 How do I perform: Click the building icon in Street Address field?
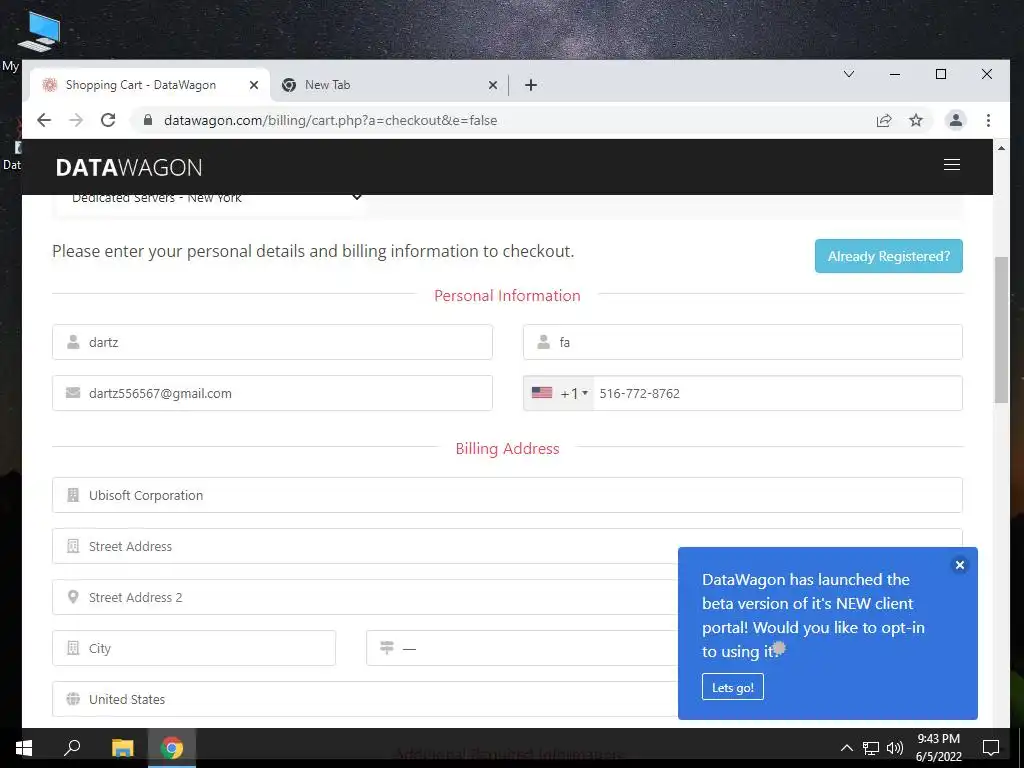click(73, 546)
